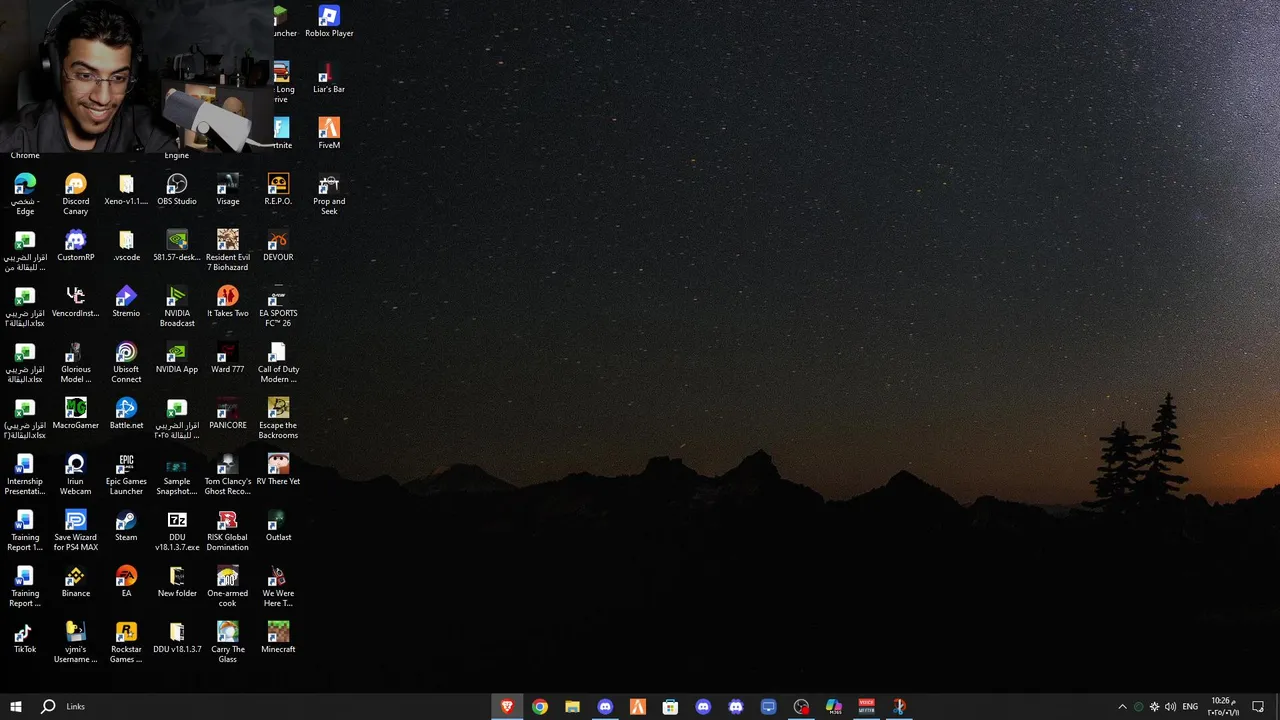Open Stremio from the desktop
The image size is (1280, 720).
(126, 302)
